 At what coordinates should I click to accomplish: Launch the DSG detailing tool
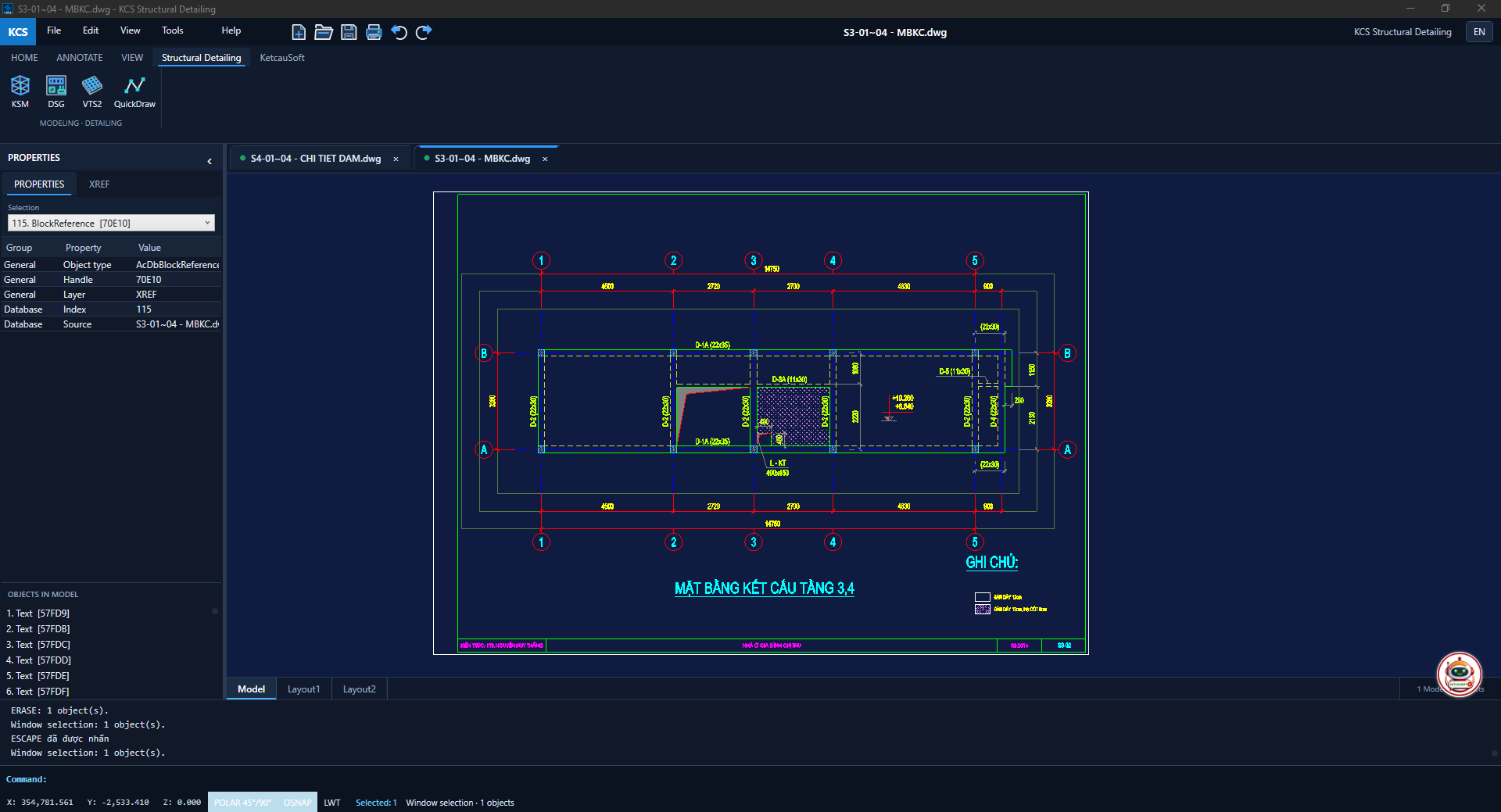tap(56, 91)
